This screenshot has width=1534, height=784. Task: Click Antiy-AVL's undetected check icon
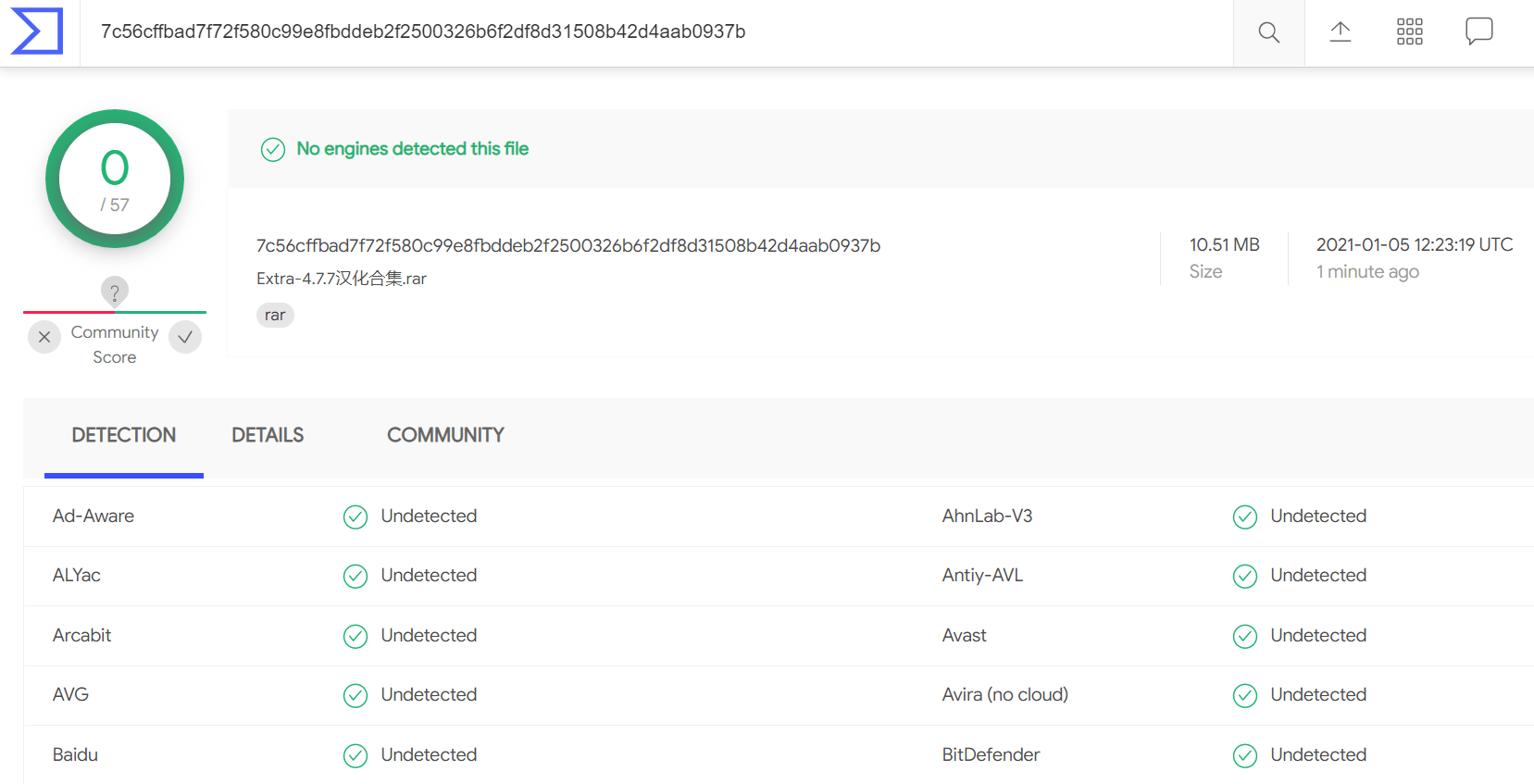coord(1245,576)
